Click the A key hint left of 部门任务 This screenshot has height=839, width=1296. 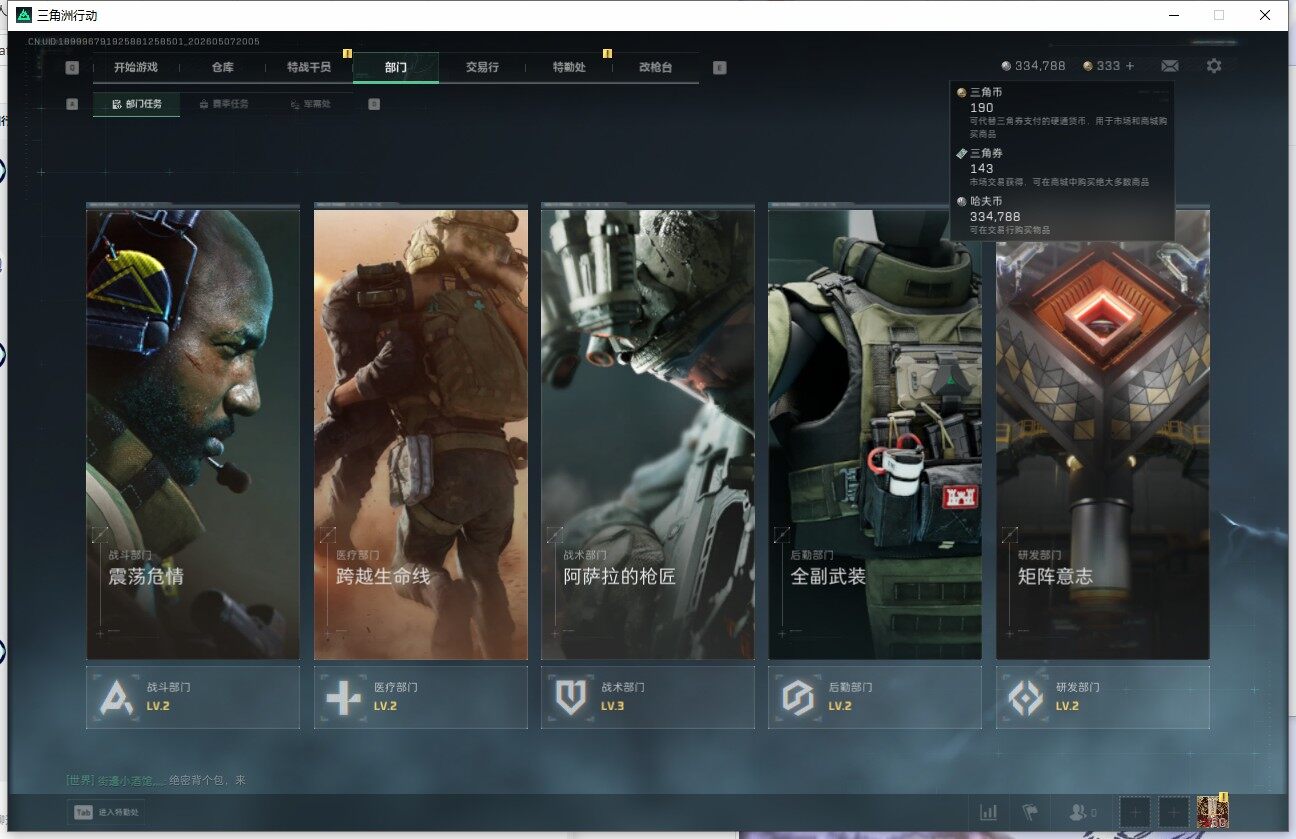coord(72,104)
